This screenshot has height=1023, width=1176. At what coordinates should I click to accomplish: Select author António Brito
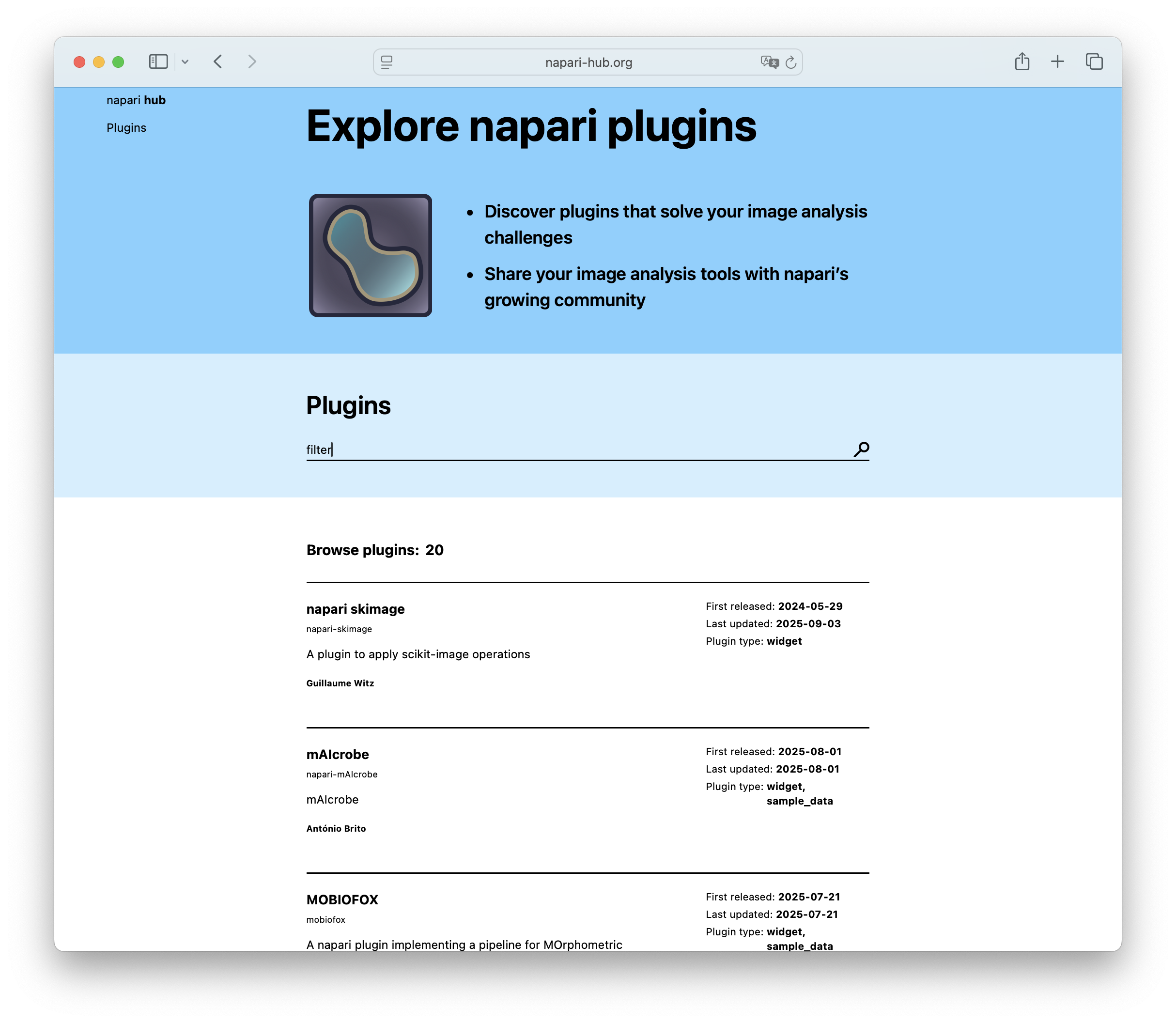pyautogui.click(x=336, y=828)
